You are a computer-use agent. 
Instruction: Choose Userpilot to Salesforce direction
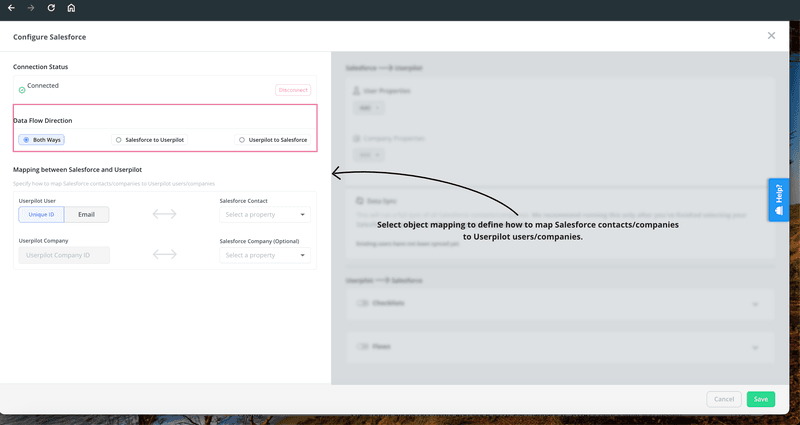point(272,140)
